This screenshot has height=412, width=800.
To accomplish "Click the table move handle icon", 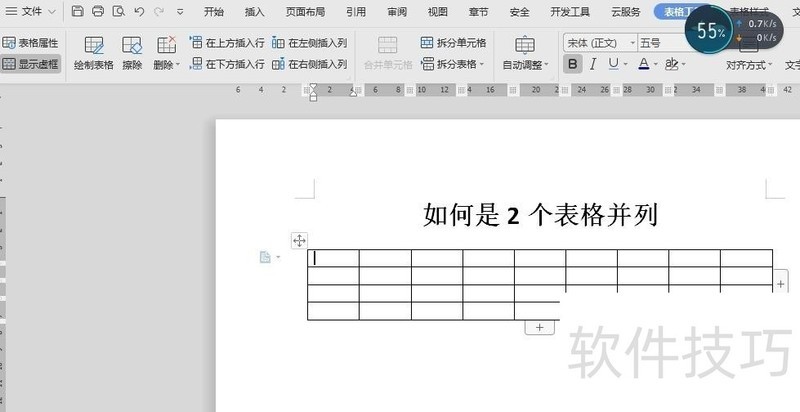I will pos(299,240).
